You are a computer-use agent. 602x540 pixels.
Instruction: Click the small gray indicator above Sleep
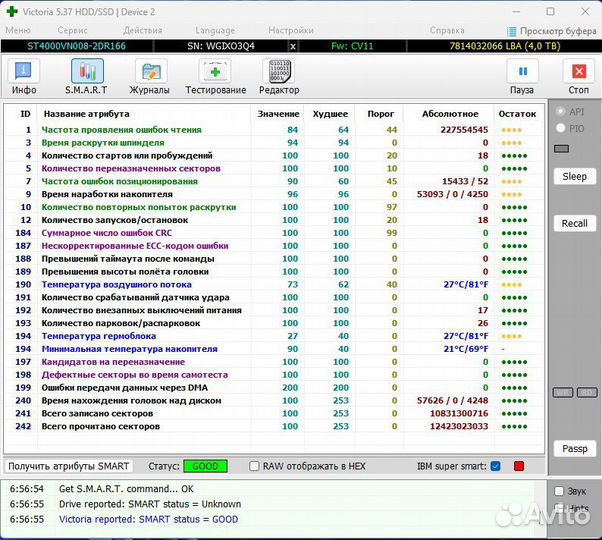click(x=561, y=149)
